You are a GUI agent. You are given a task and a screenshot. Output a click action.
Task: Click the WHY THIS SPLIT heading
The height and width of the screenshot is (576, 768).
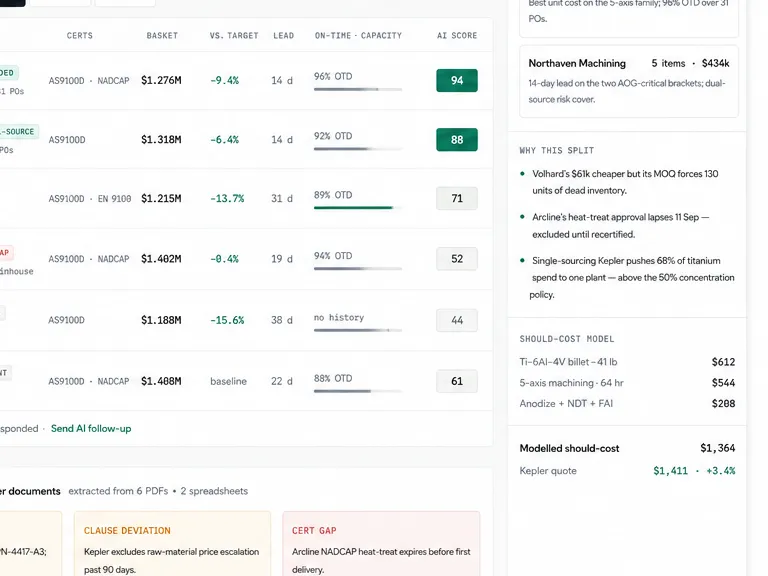556,151
